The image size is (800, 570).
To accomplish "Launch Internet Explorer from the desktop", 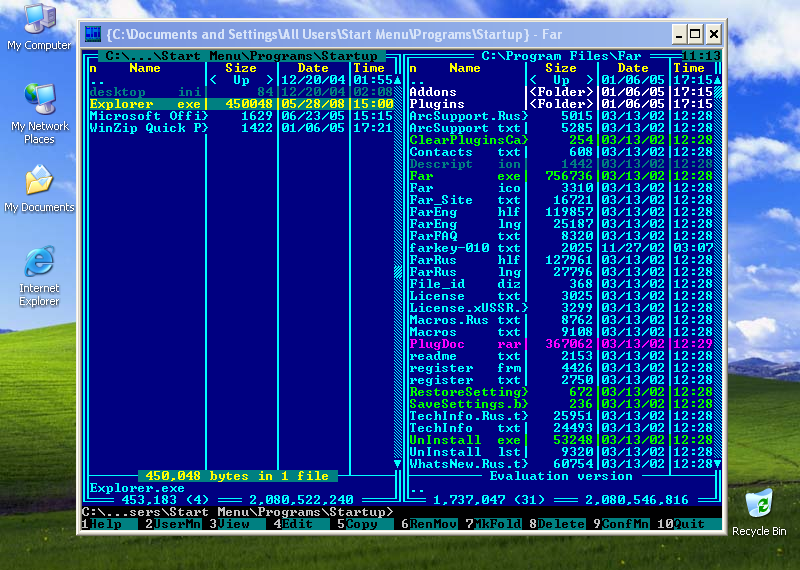I will tap(39, 276).
